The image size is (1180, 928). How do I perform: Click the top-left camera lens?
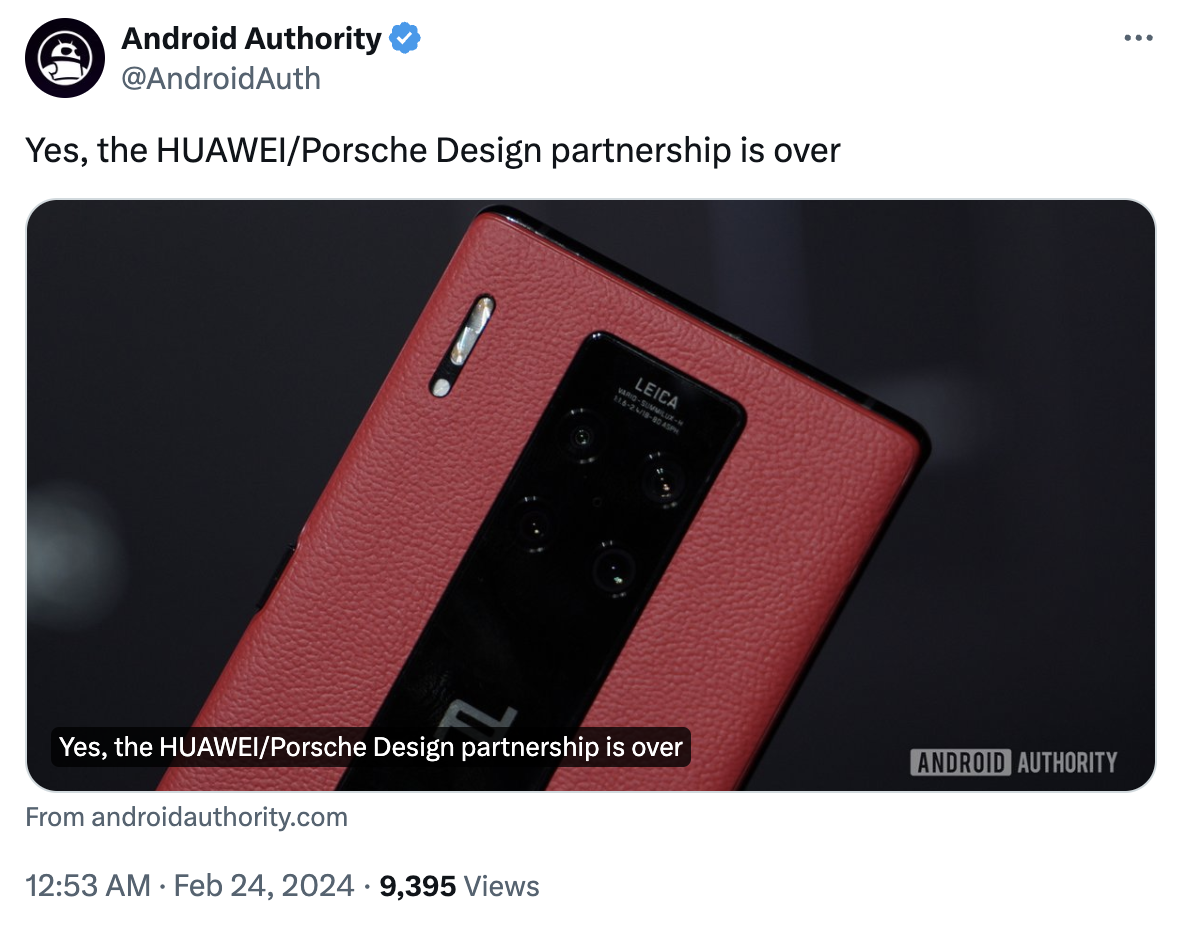point(582,436)
